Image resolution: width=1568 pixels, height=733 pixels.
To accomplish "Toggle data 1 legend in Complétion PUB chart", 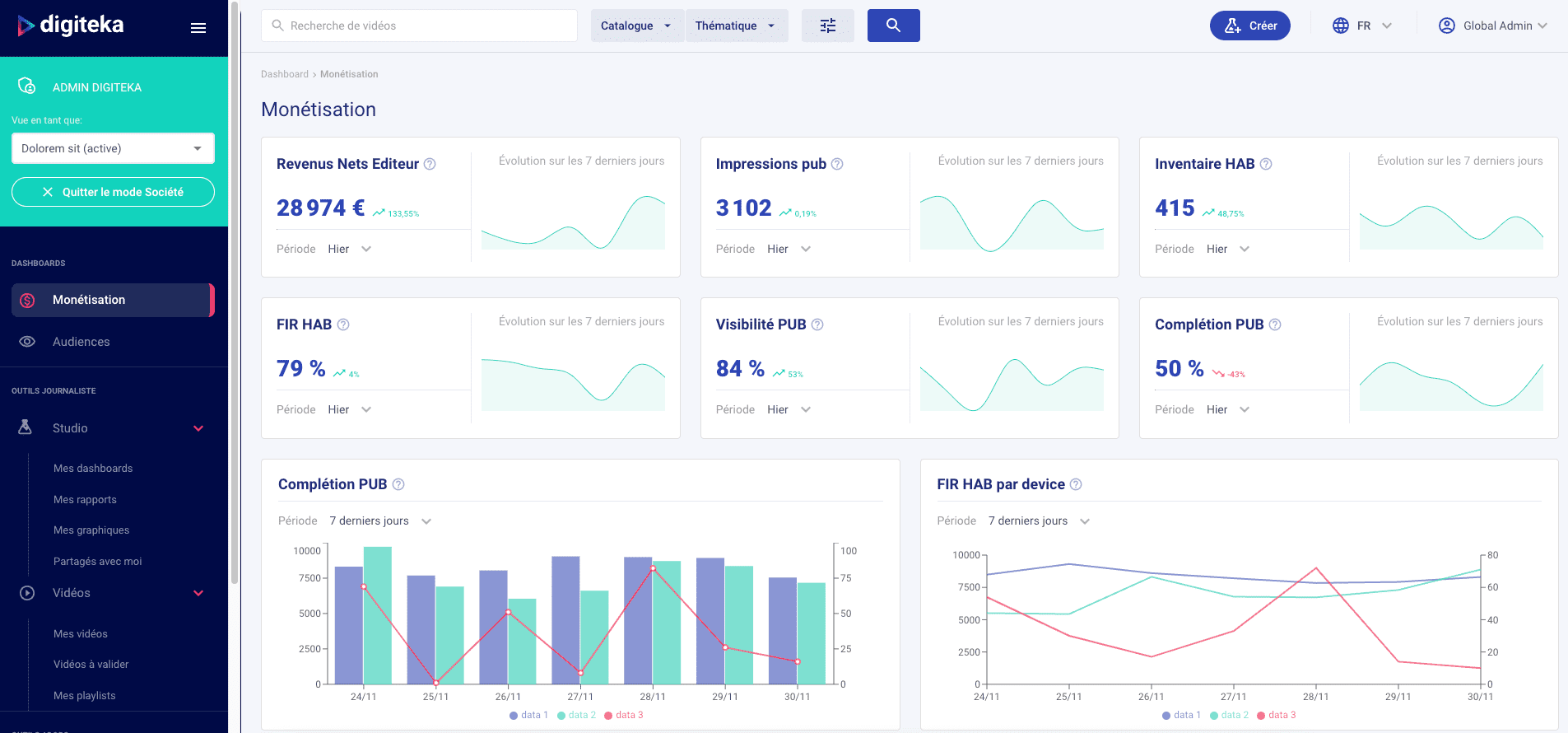I will click(528, 715).
